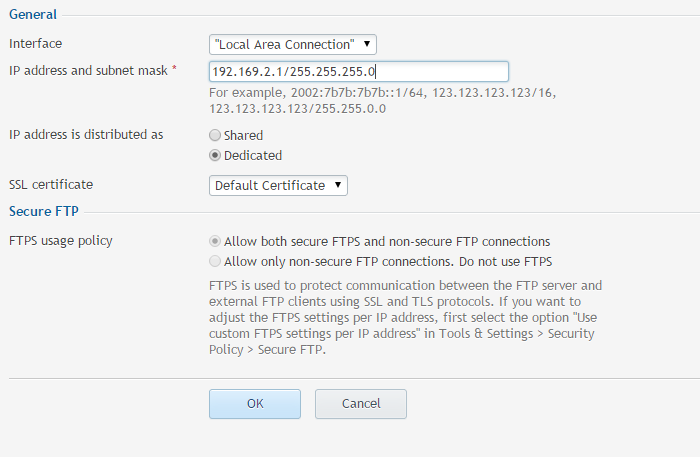Open the Interface dropdown
This screenshot has width=700, height=457.
click(x=292, y=44)
